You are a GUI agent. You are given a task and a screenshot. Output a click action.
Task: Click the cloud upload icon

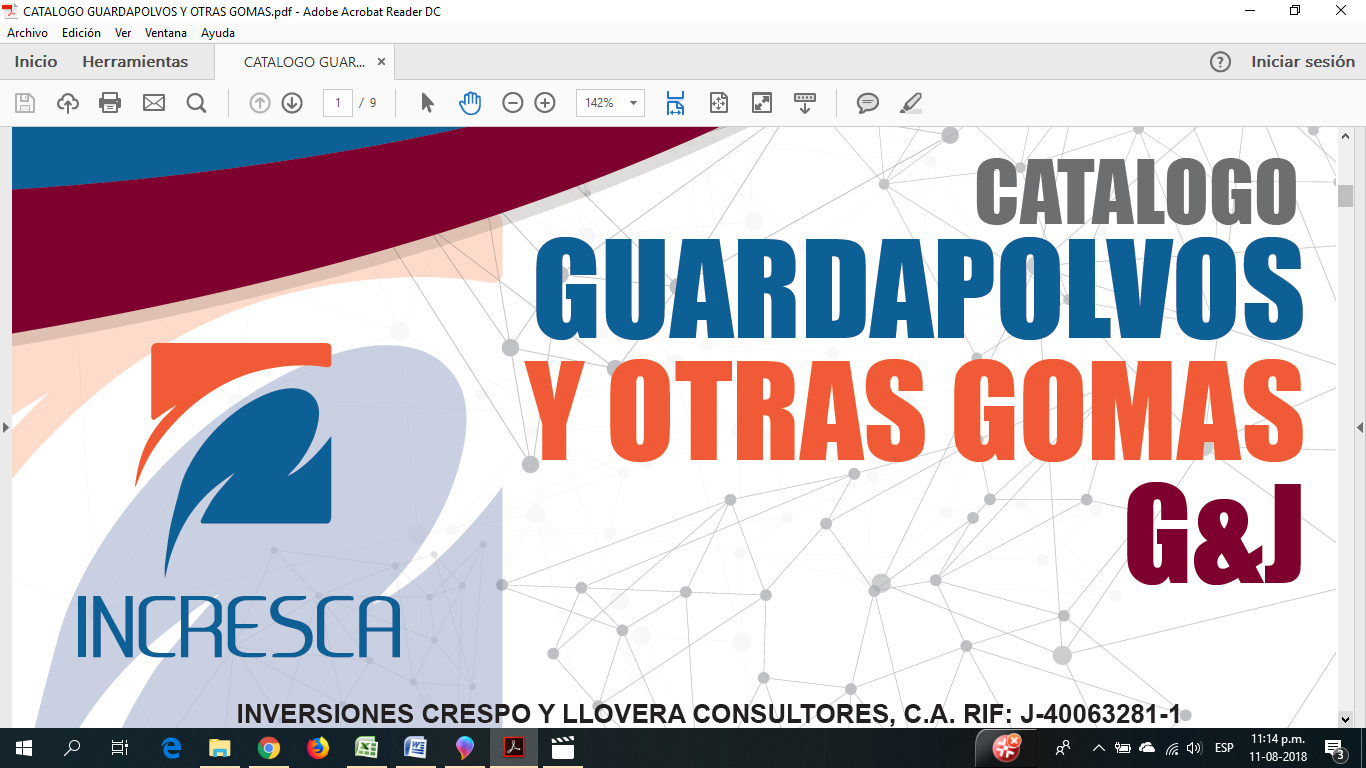[x=68, y=102]
